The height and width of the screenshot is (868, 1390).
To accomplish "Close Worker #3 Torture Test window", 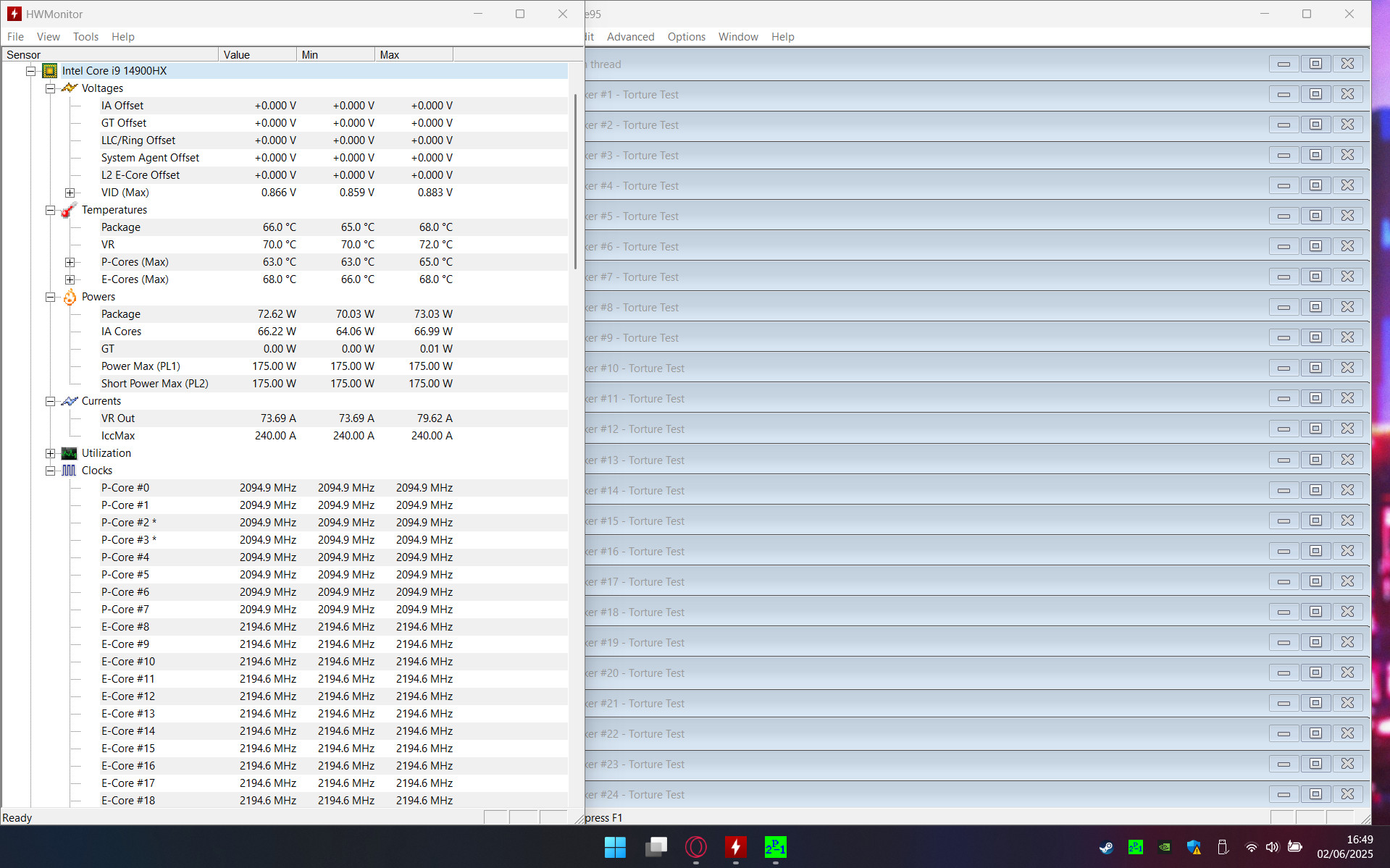I will pyautogui.click(x=1347, y=155).
